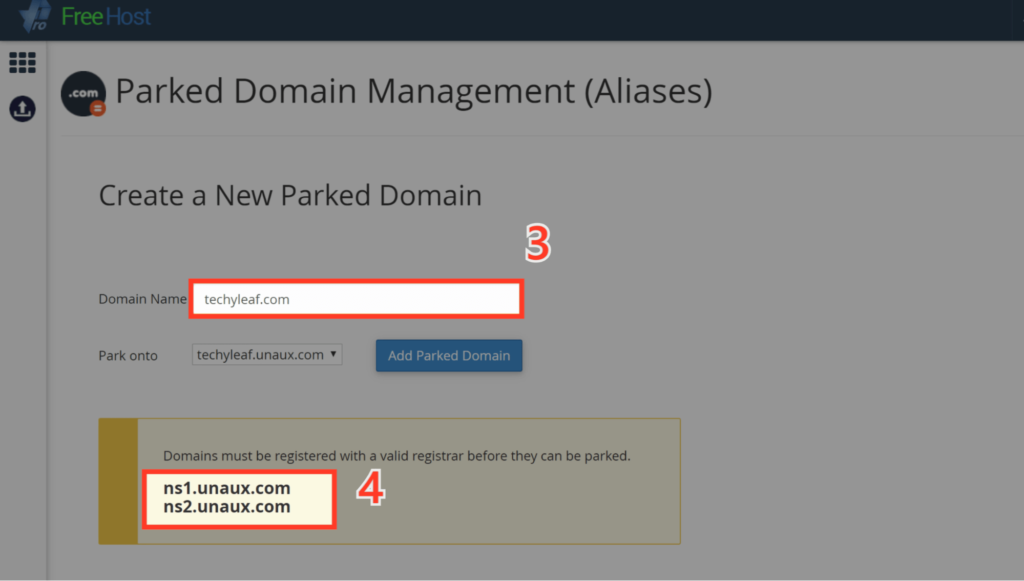Click the upload icon in the sidebar
Image resolution: width=1024 pixels, height=581 pixels.
(22, 109)
